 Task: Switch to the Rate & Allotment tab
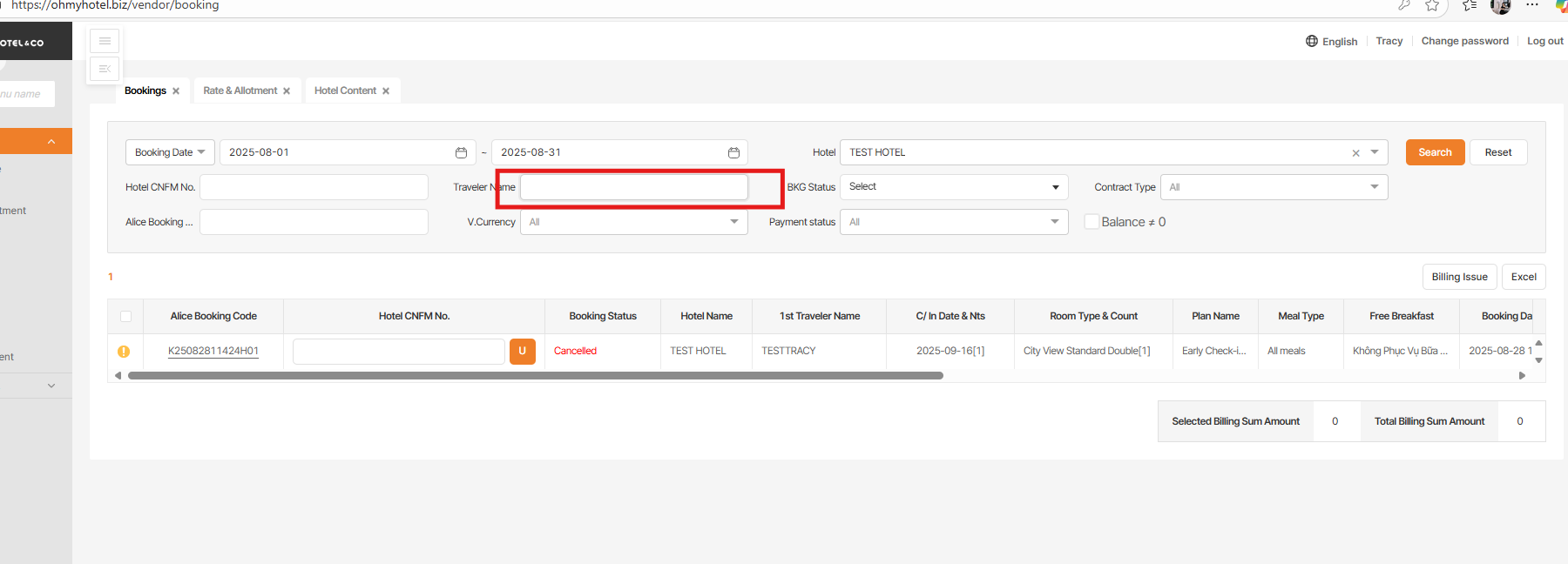240,91
